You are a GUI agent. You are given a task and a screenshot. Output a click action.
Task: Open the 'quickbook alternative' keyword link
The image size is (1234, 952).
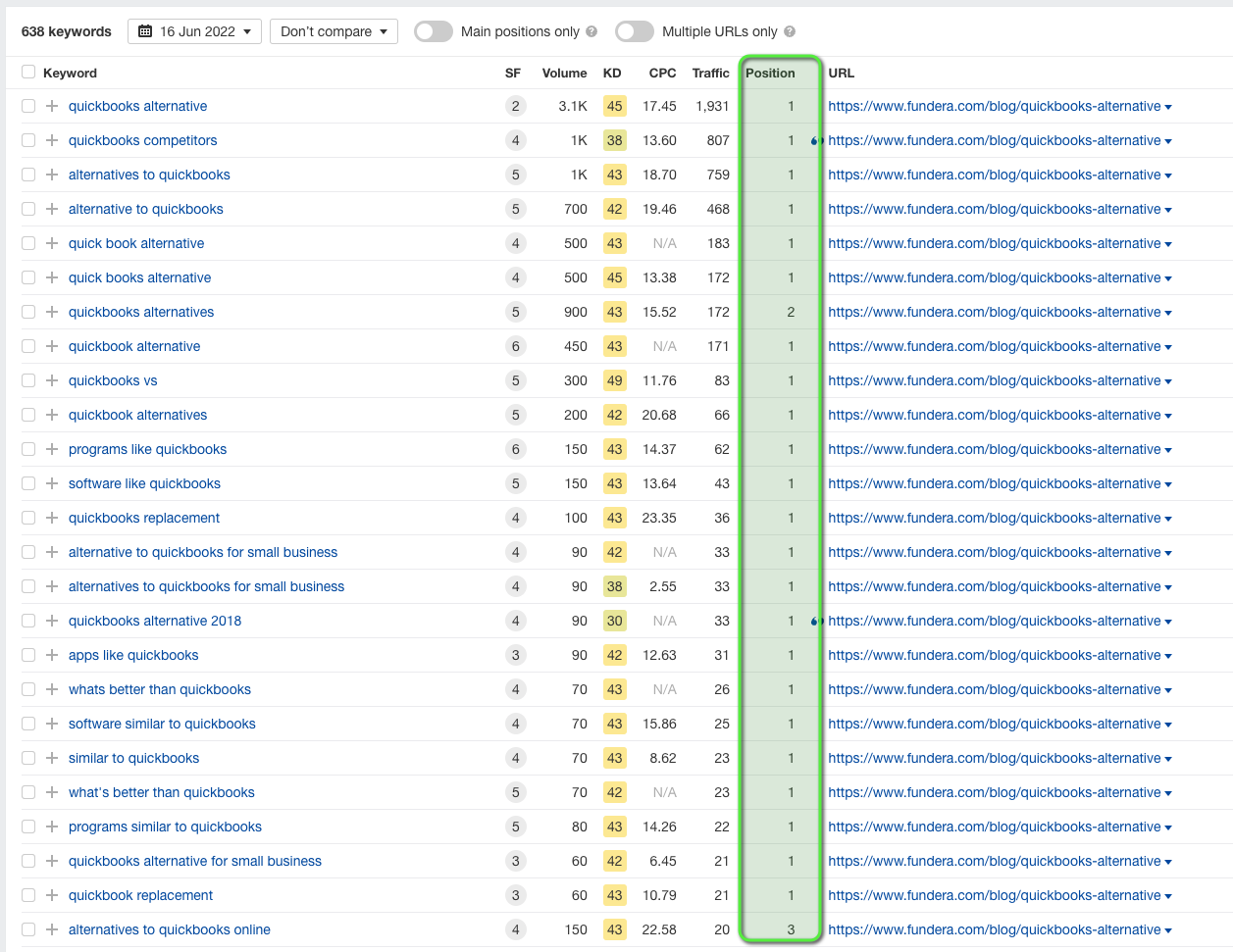(x=134, y=346)
